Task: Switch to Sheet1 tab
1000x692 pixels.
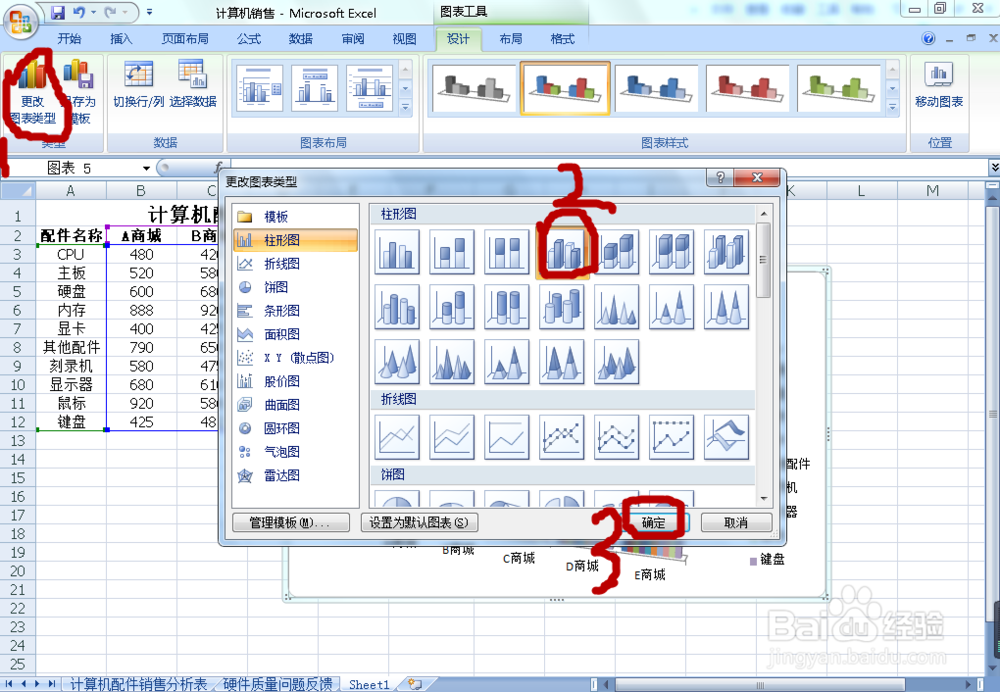Action: click(x=369, y=684)
